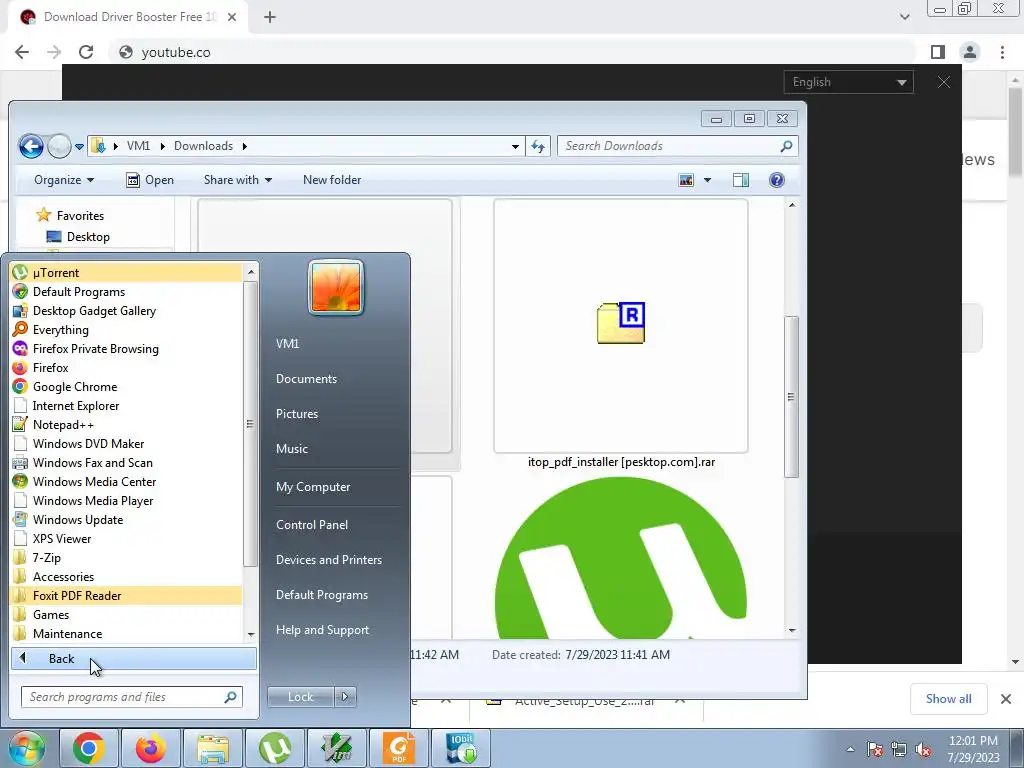Expand the Accessories folder
This screenshot has height=768, width=1024.
click(x=126, y=575)
